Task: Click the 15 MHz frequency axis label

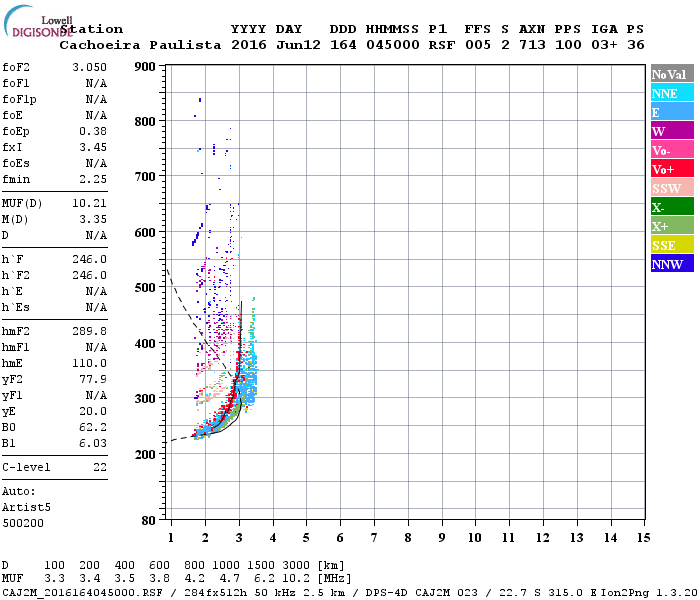Action: click(643, 538)
